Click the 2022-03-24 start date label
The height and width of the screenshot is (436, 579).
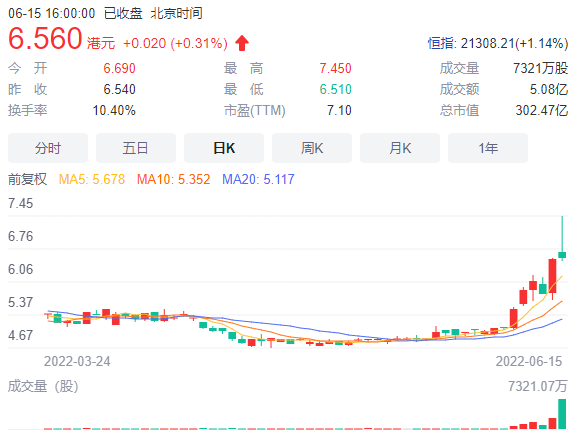click(77, 361)
